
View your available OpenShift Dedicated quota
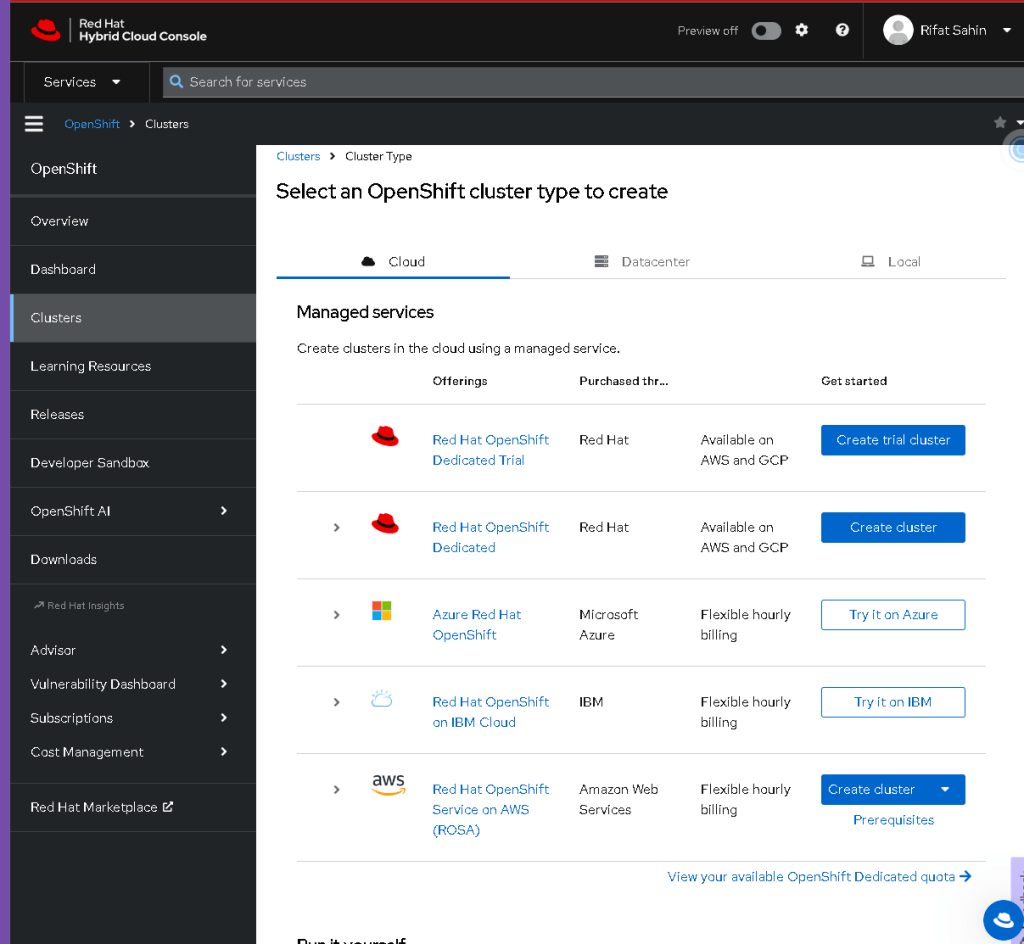pos(819,876)
